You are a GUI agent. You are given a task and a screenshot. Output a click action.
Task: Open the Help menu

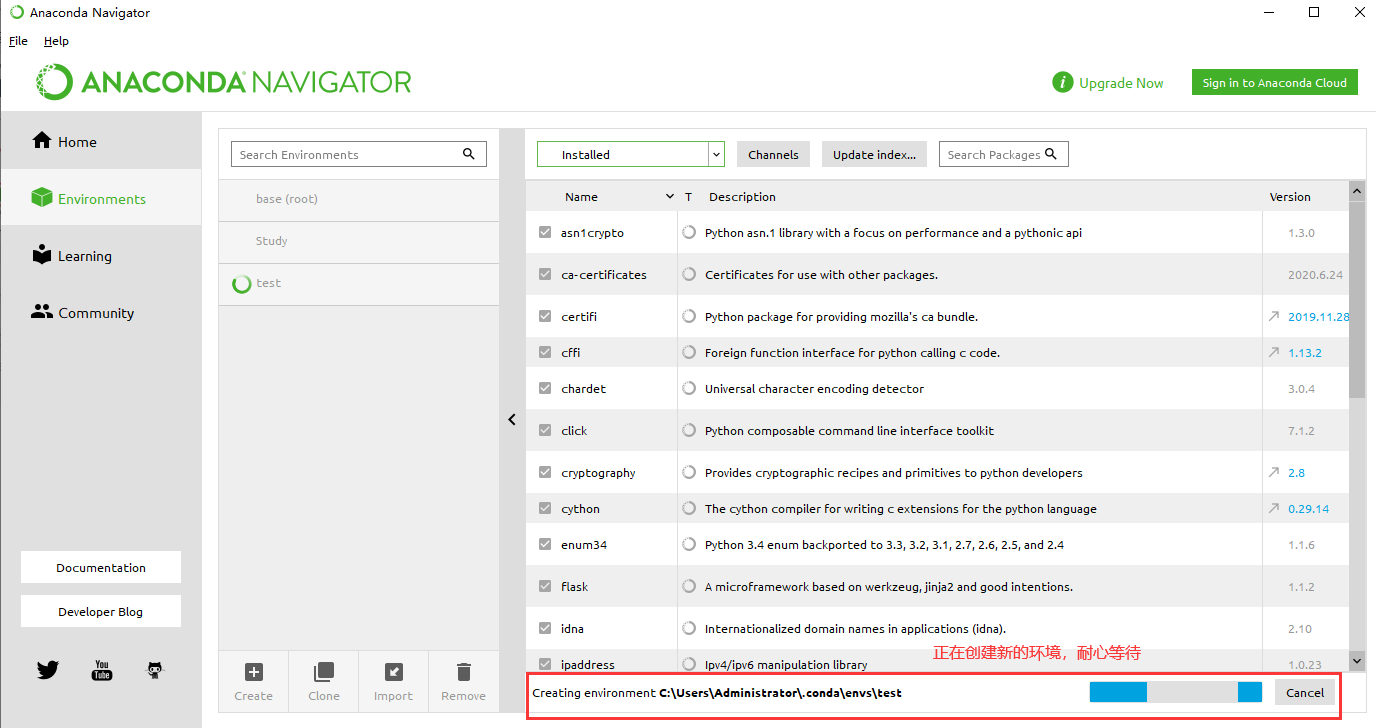point(56,41)
